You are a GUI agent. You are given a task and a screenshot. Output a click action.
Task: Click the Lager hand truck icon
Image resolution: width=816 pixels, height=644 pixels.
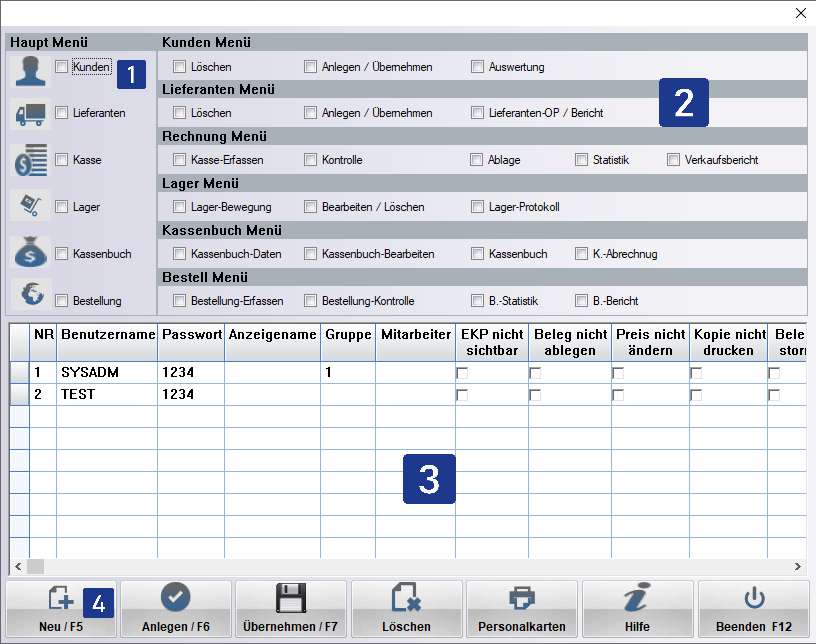[x=31, y=206]
